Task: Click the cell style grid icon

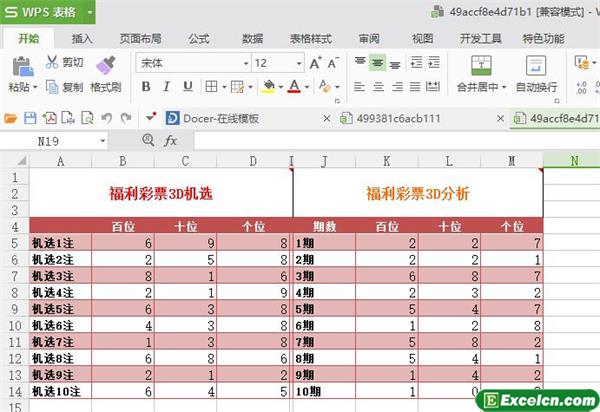Action: point(237,87)
